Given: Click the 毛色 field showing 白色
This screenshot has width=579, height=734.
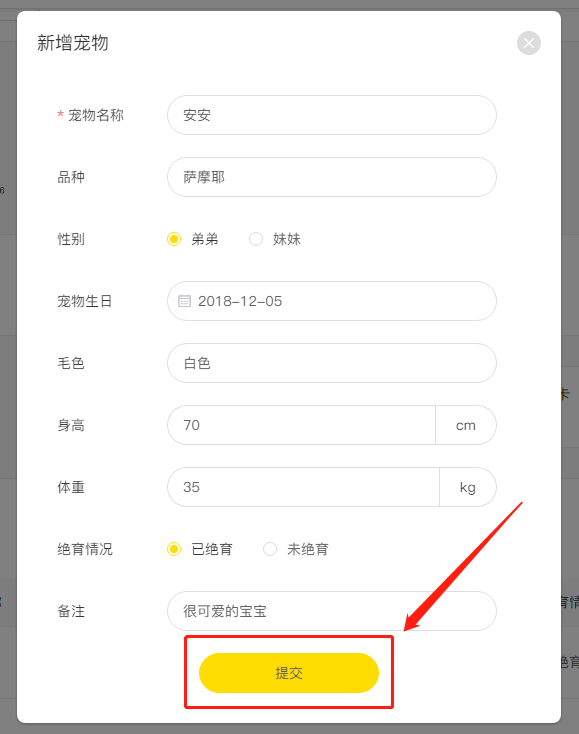Looking at the screenshot, I should pyautogui.click(x=332, y=363).
